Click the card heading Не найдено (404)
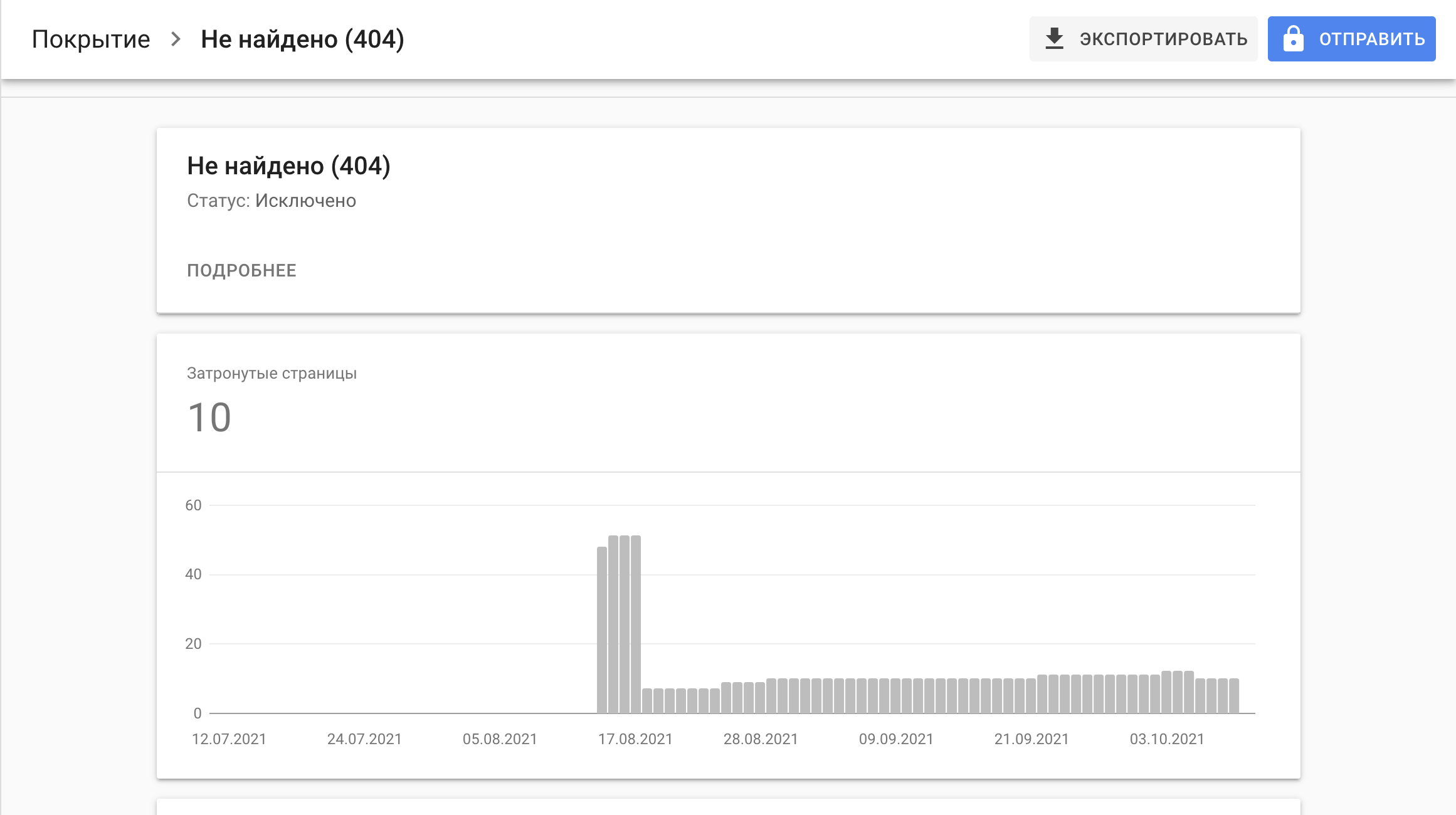The image size is (1456, 815). point(288,166)
